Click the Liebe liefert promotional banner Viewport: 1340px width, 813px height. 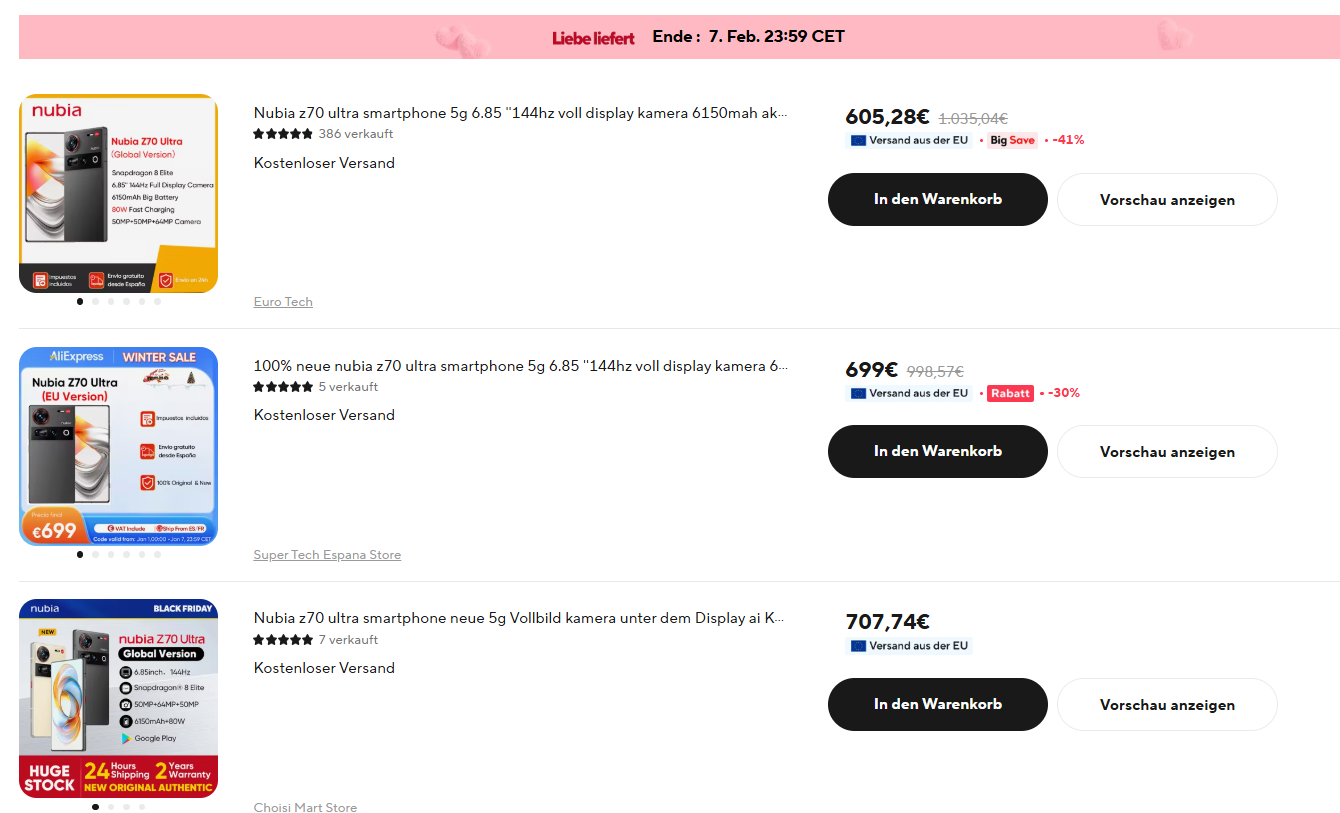[679, 37]
